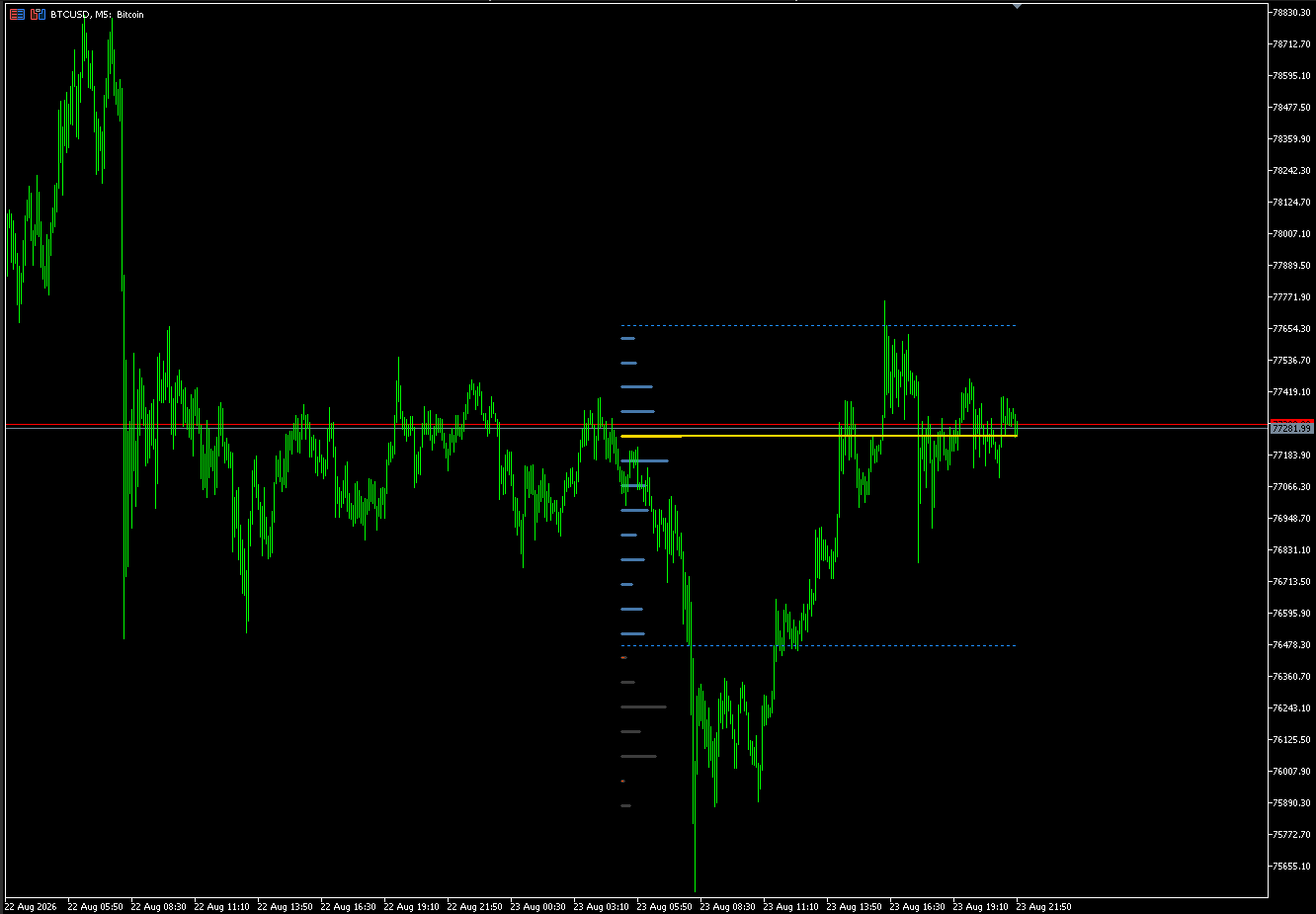Click the 23 Aug 11:10 time label
Viewport: 1316px width, 914px height.
(790, 906)
